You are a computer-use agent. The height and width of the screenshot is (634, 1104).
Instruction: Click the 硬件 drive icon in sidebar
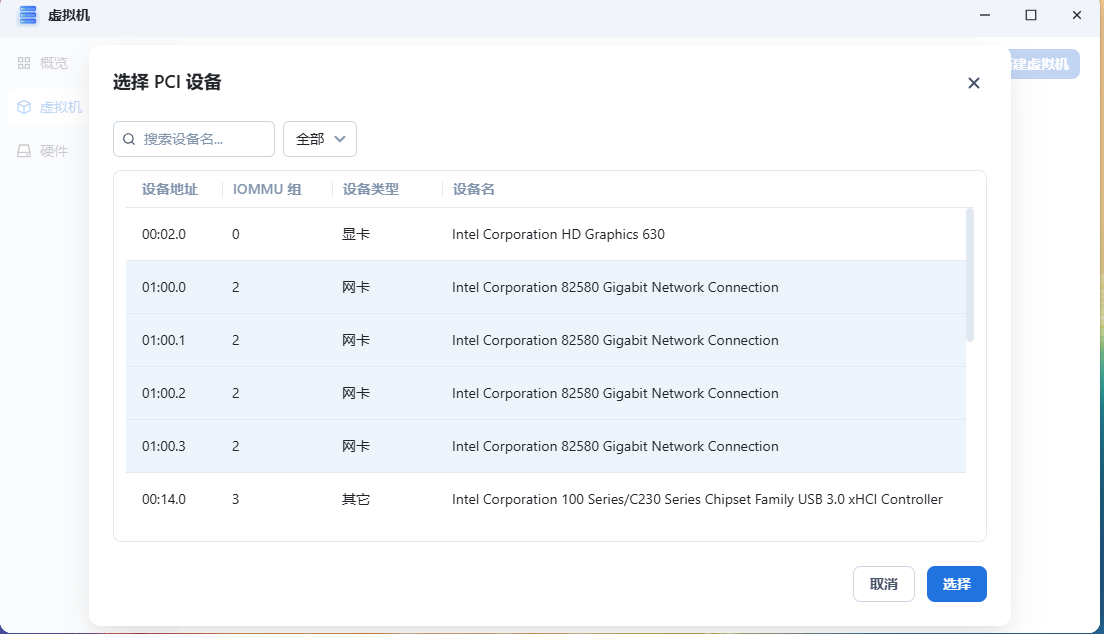click(x=24, y=151)
